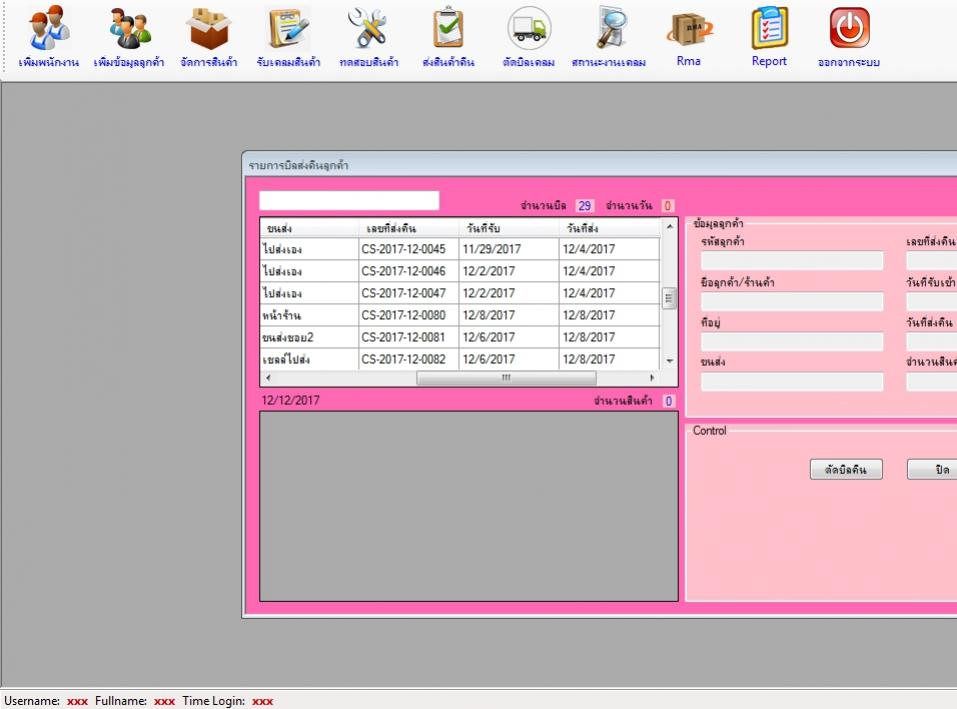
Task: Click the วันที่ส่ง column header
Action: point(609,228)
